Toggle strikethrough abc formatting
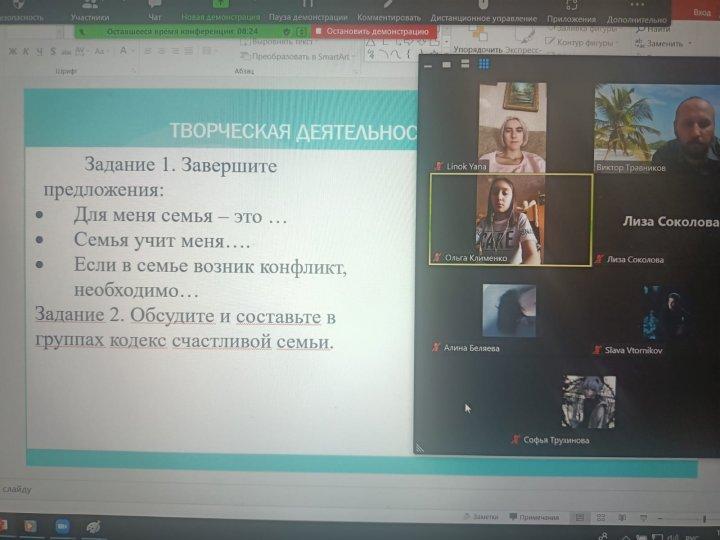The image size is (720, 540). [66, 51]
